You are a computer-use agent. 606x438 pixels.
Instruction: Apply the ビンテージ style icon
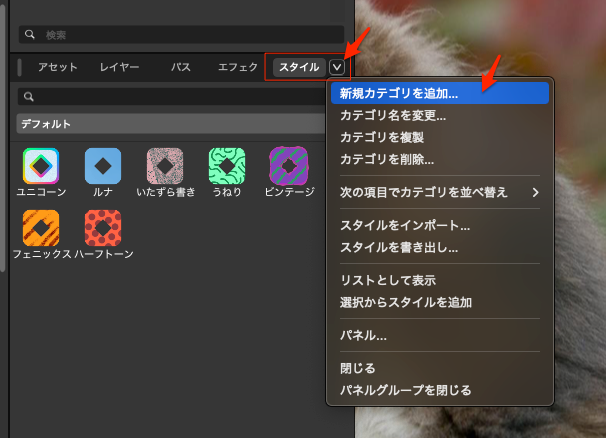(288, 165)
